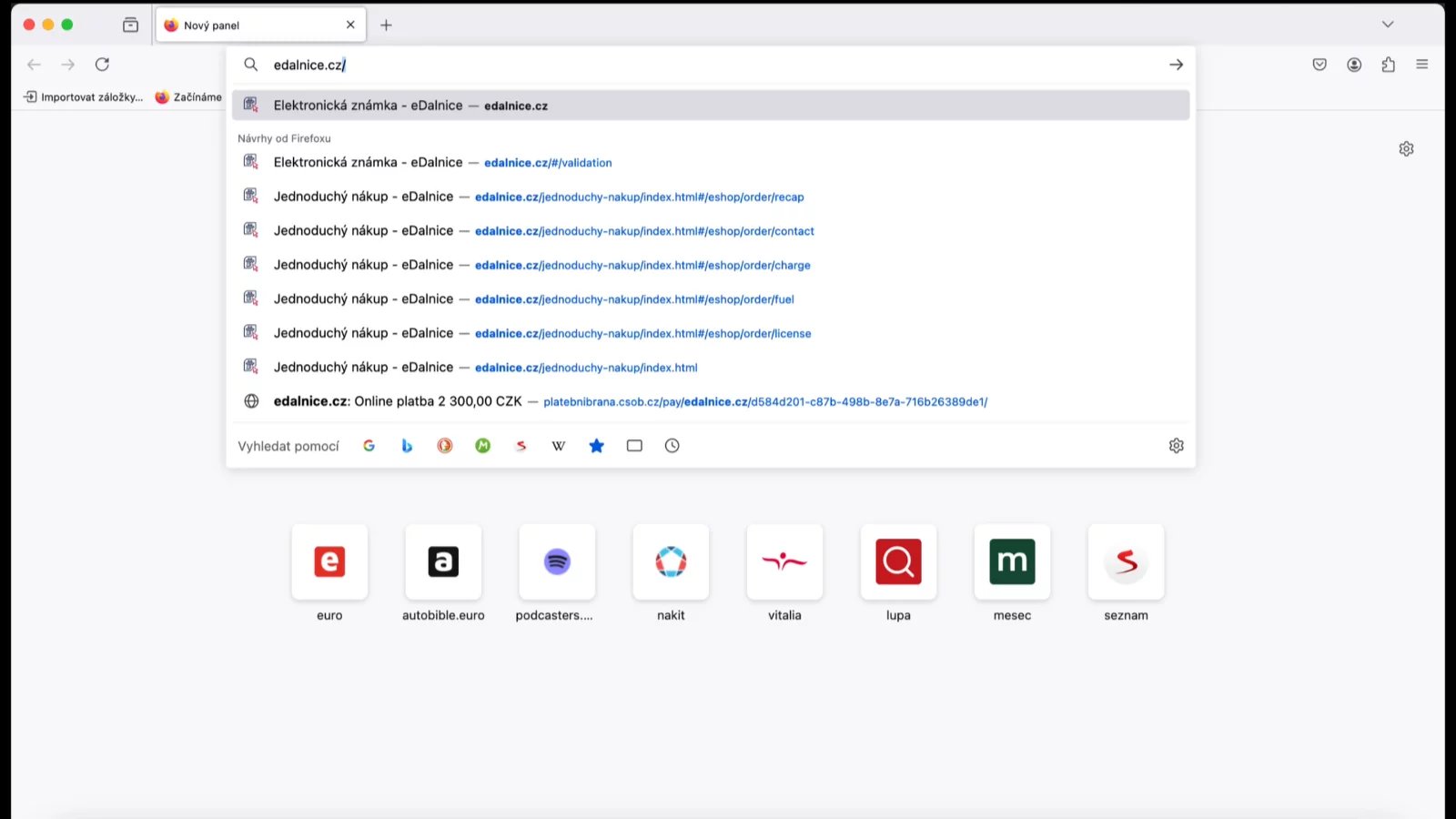The width and height of the screenshot is (1456, 819).
Task: Click the Vyhledat pomocí label
Action: [288, 446]
